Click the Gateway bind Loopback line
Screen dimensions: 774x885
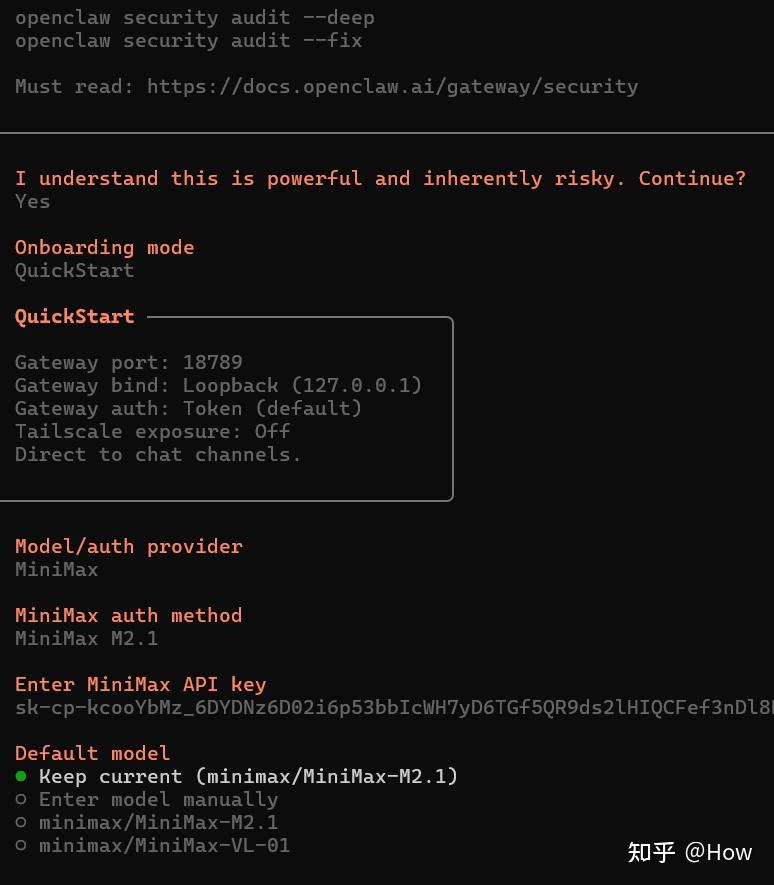pos(218,385)
